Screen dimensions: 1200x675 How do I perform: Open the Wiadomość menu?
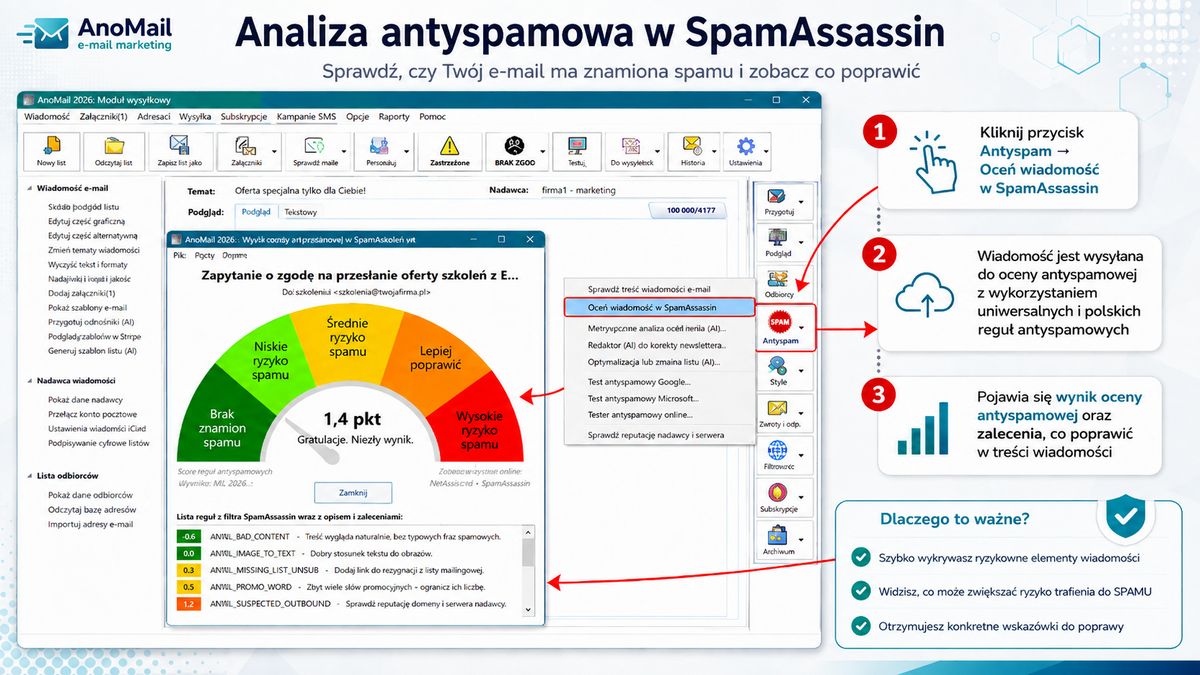tap(46, 117)
